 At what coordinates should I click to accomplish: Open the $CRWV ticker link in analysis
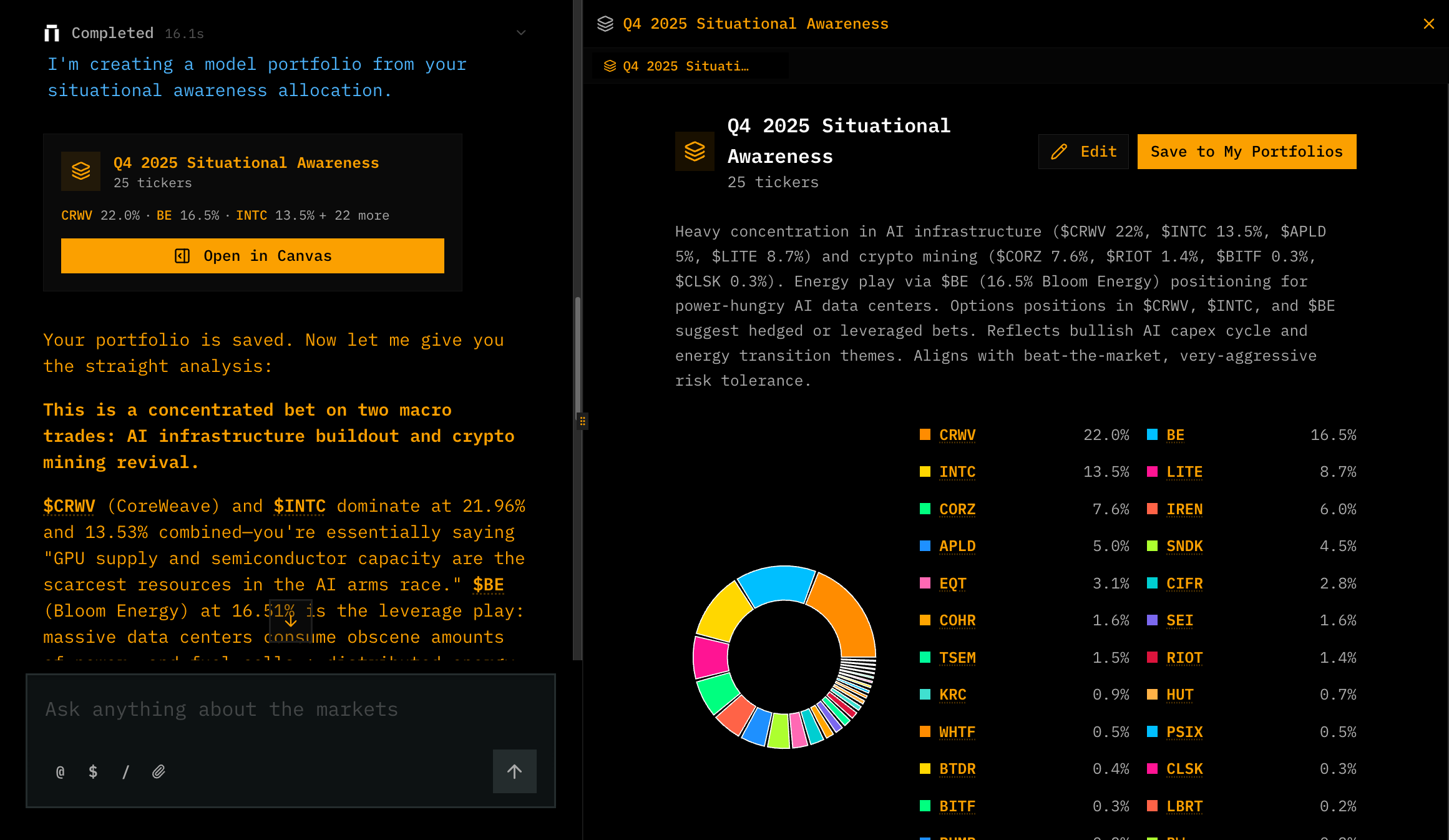click(69, 506)
